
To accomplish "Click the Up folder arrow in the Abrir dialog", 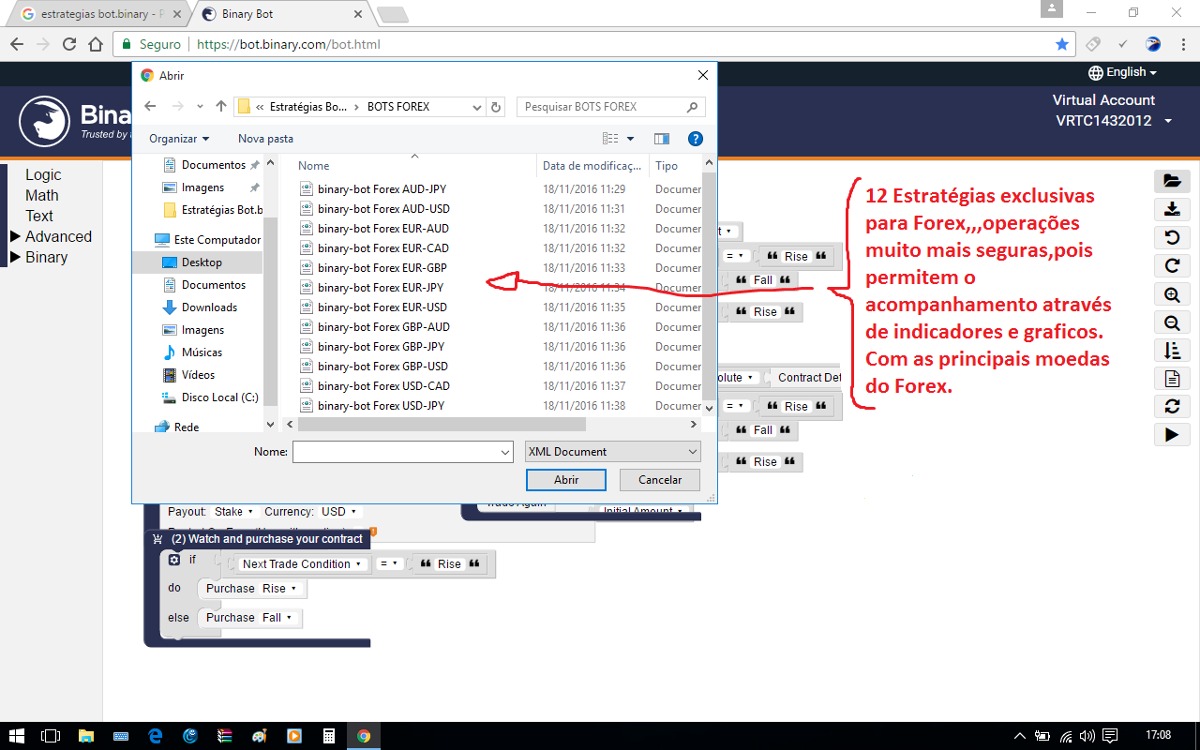I will click(x=221, y=107).
